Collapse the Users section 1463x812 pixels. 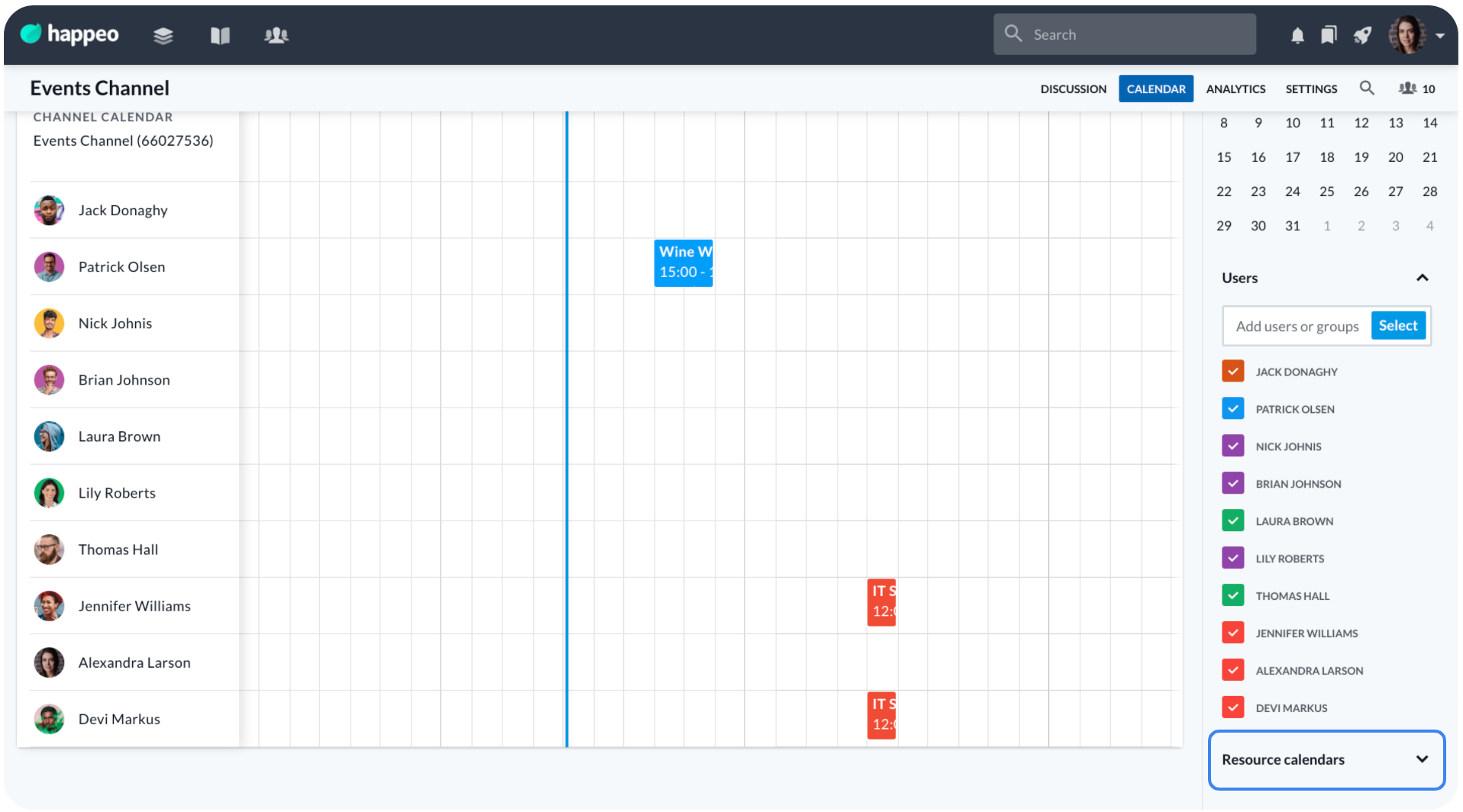[1421, 279]
